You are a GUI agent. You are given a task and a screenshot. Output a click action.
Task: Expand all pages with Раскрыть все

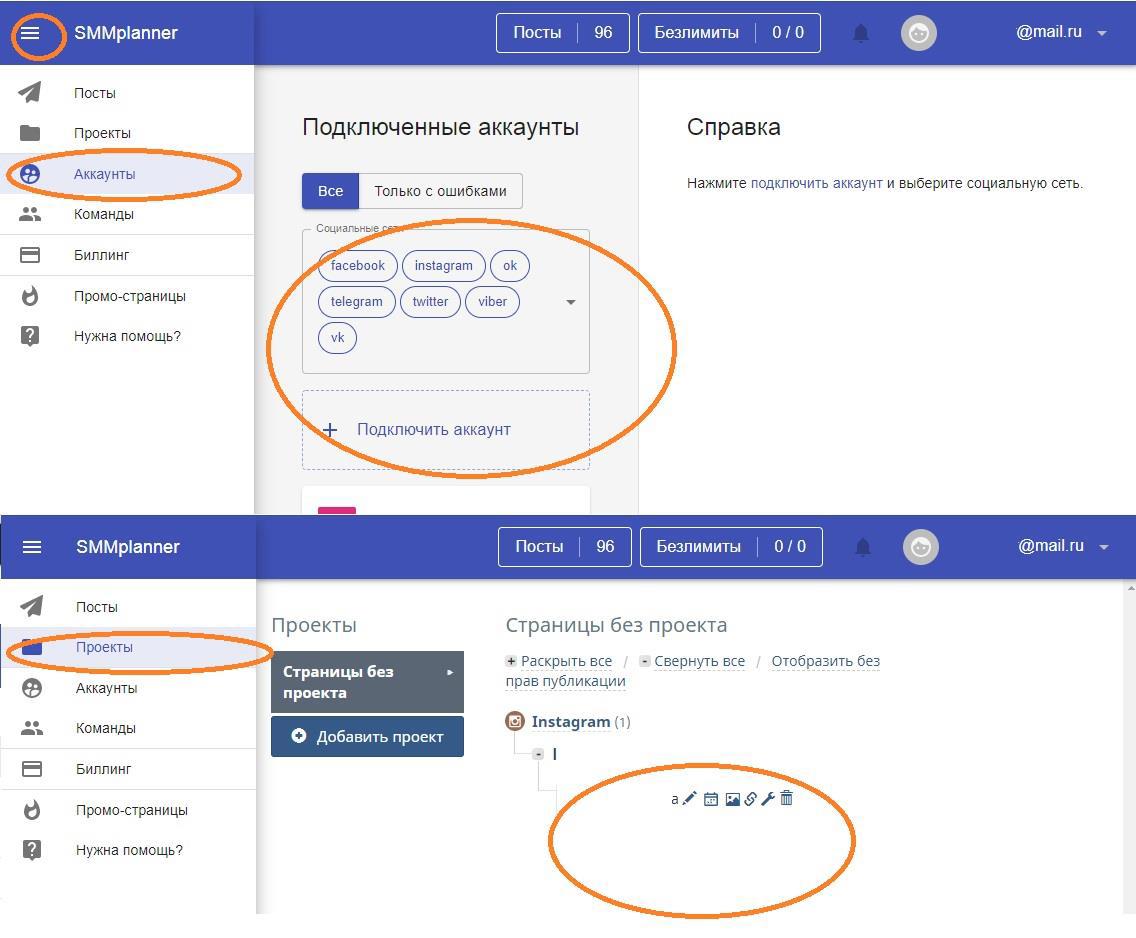coord(565,661)
